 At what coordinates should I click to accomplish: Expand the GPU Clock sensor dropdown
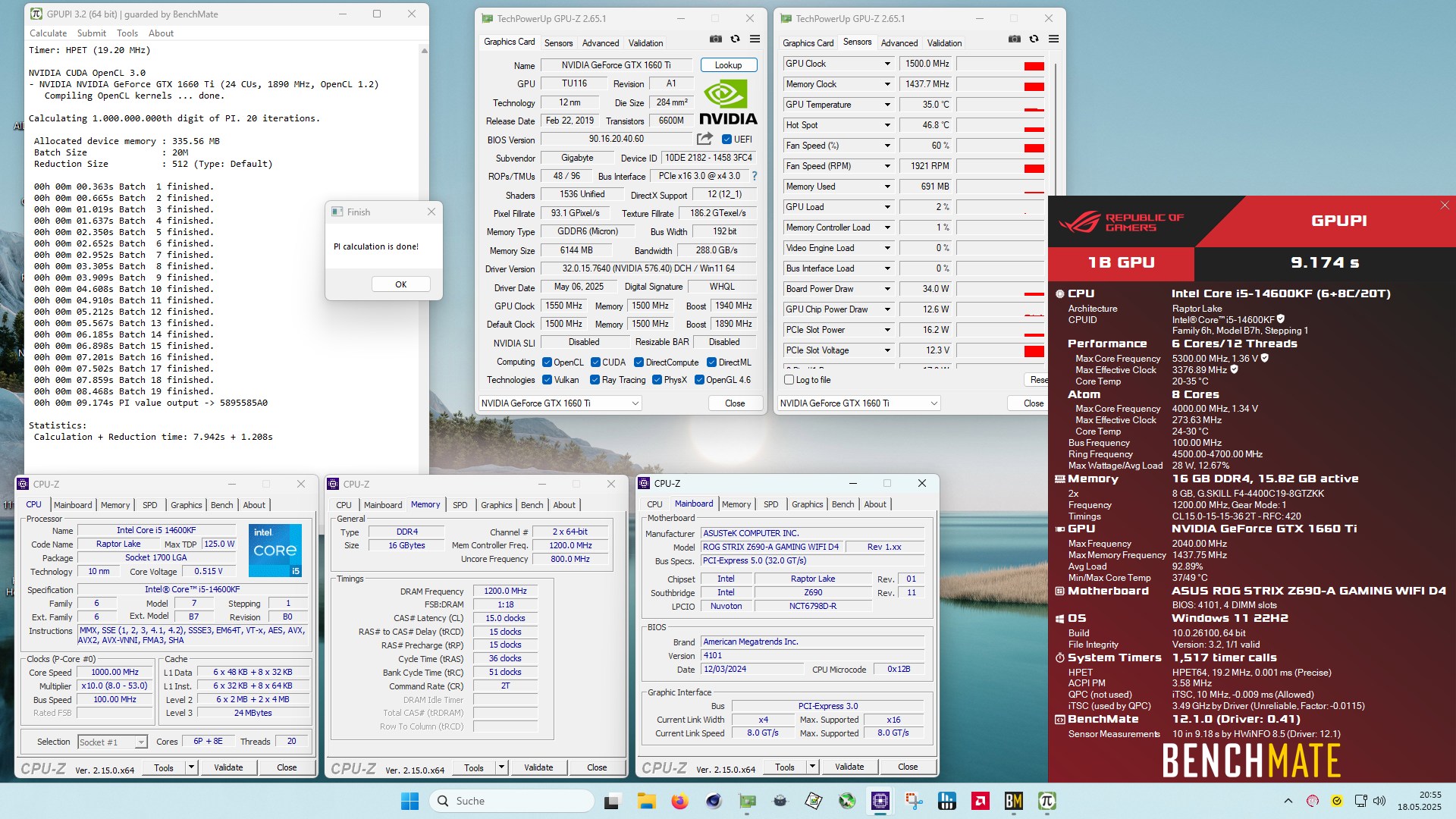click(886, 64)
